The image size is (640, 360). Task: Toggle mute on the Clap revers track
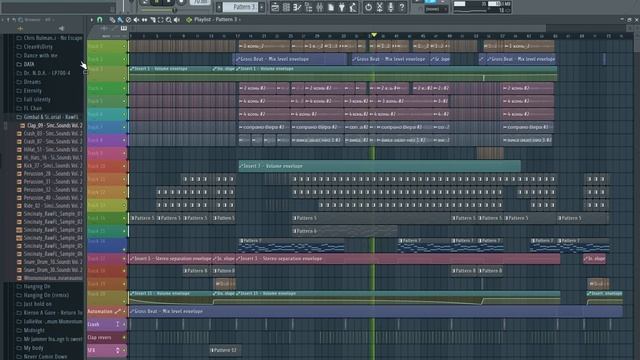[124, 338]
